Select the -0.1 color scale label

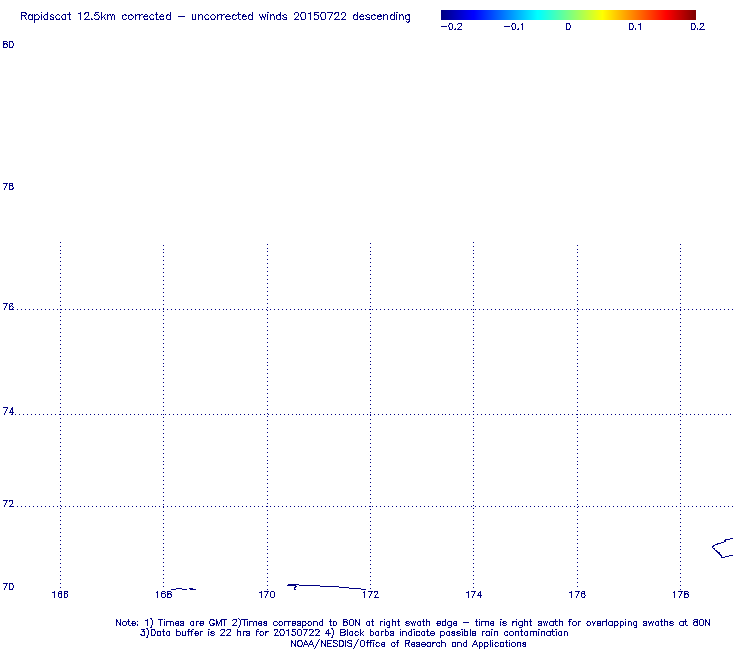[x=513, y=27]
